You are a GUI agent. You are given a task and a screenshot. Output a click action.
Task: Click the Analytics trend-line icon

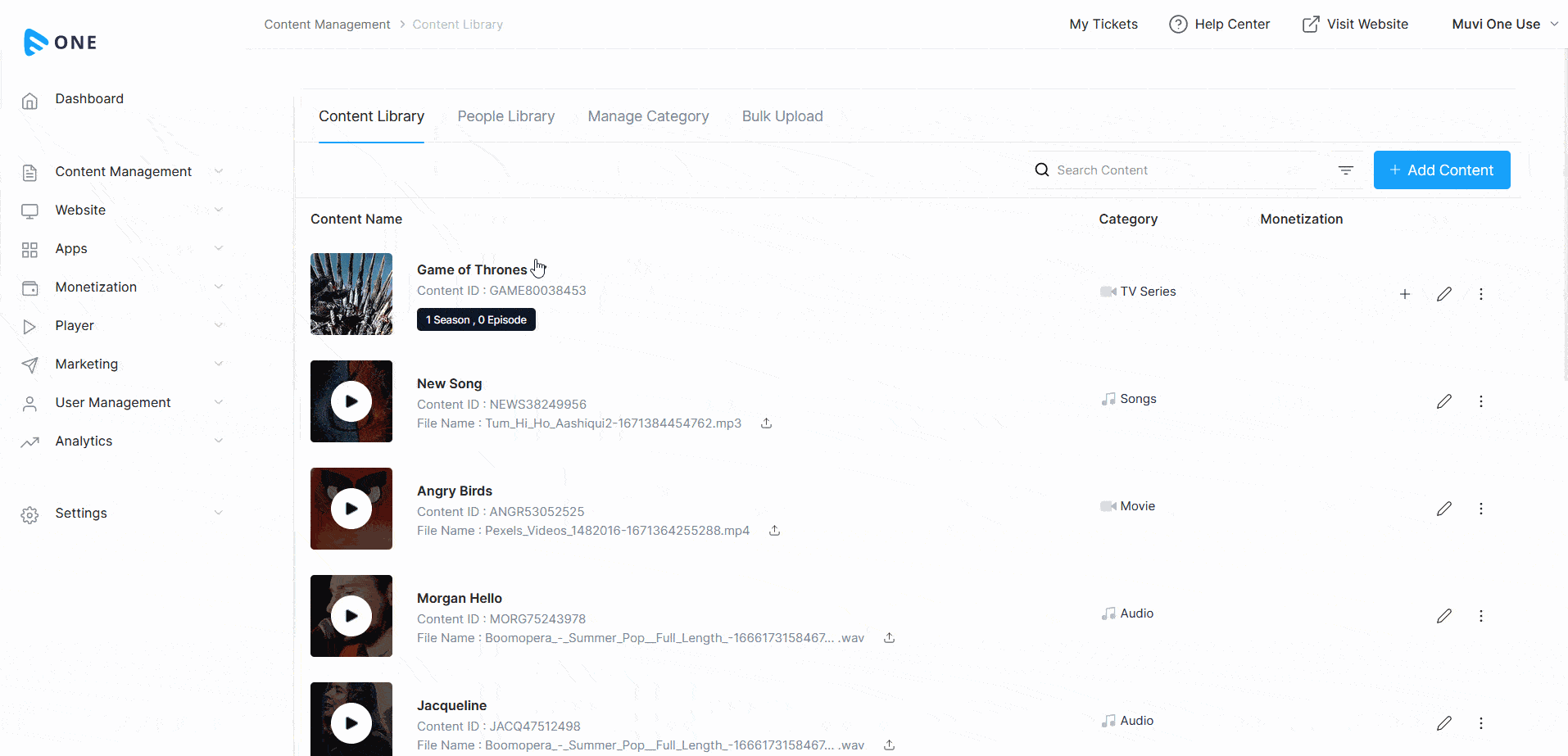point(30,442)
